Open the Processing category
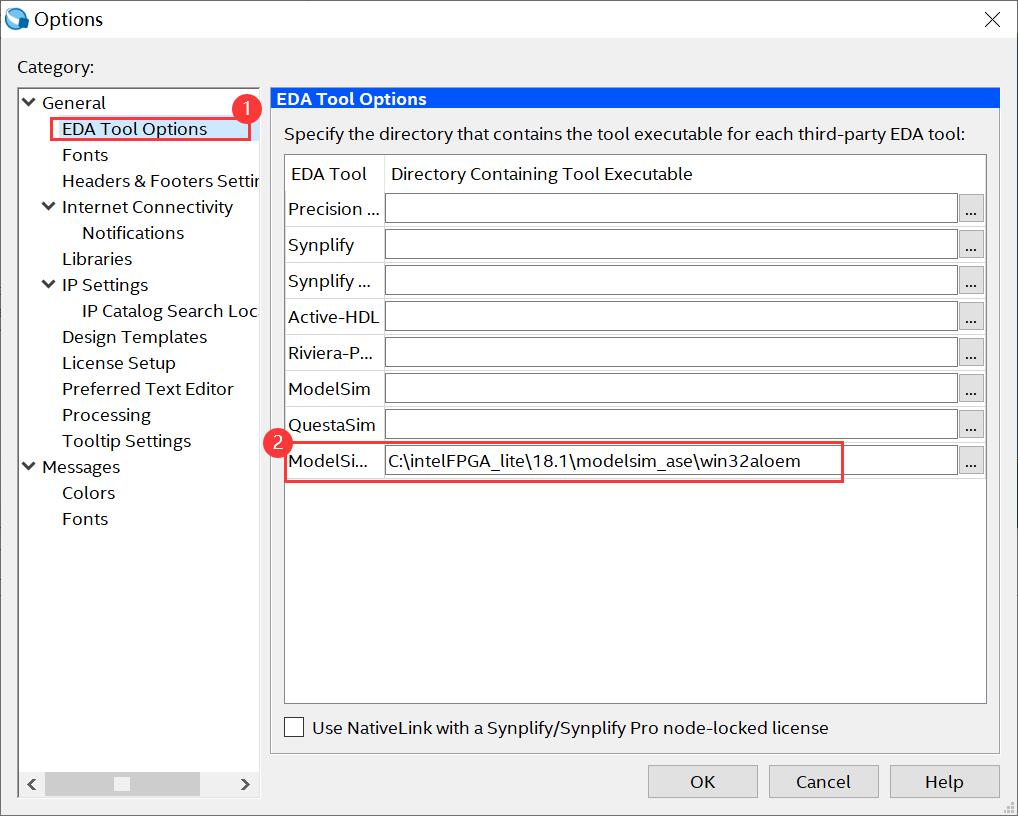1018x816 pixels. pyautogui.click(x=106, y=415)
